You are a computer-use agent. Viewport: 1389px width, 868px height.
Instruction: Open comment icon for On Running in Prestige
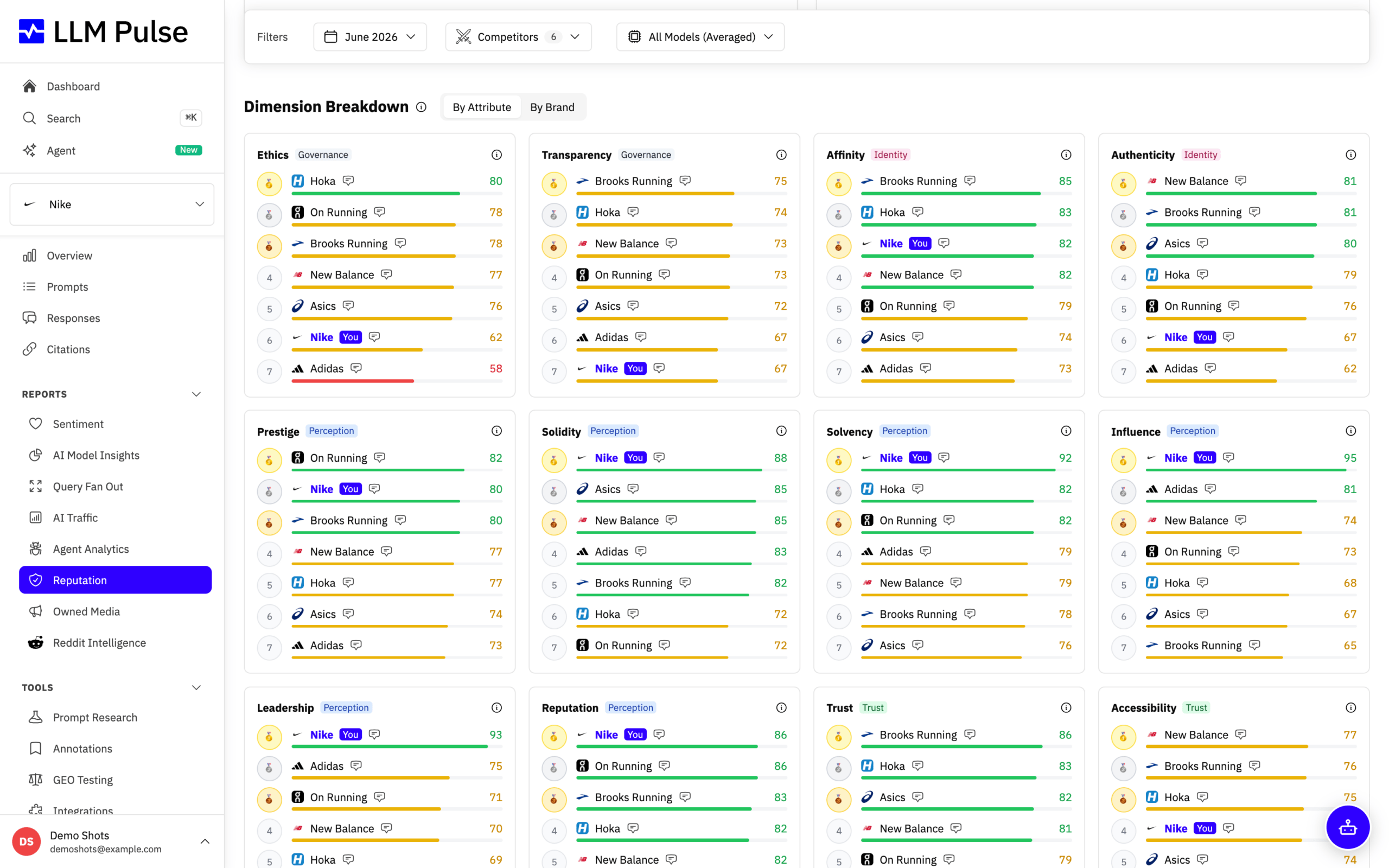379,457
